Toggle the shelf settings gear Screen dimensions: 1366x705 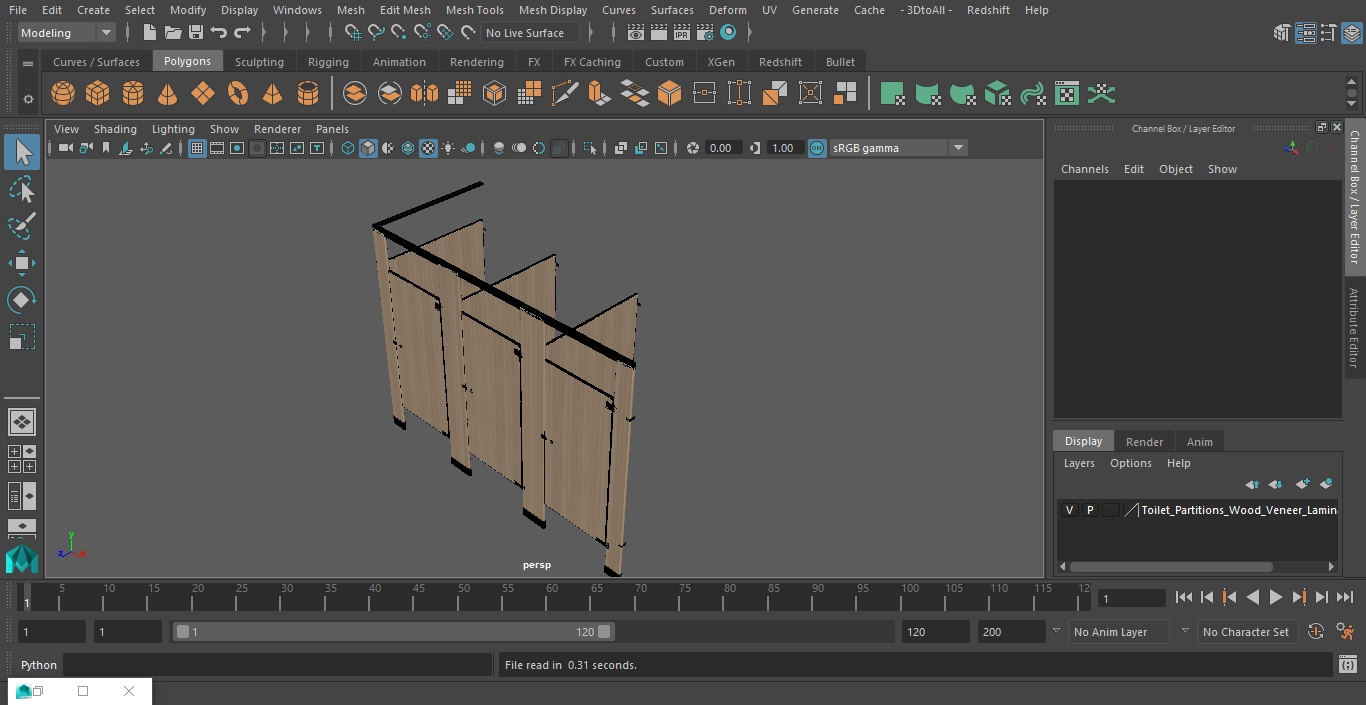(28, 99)
